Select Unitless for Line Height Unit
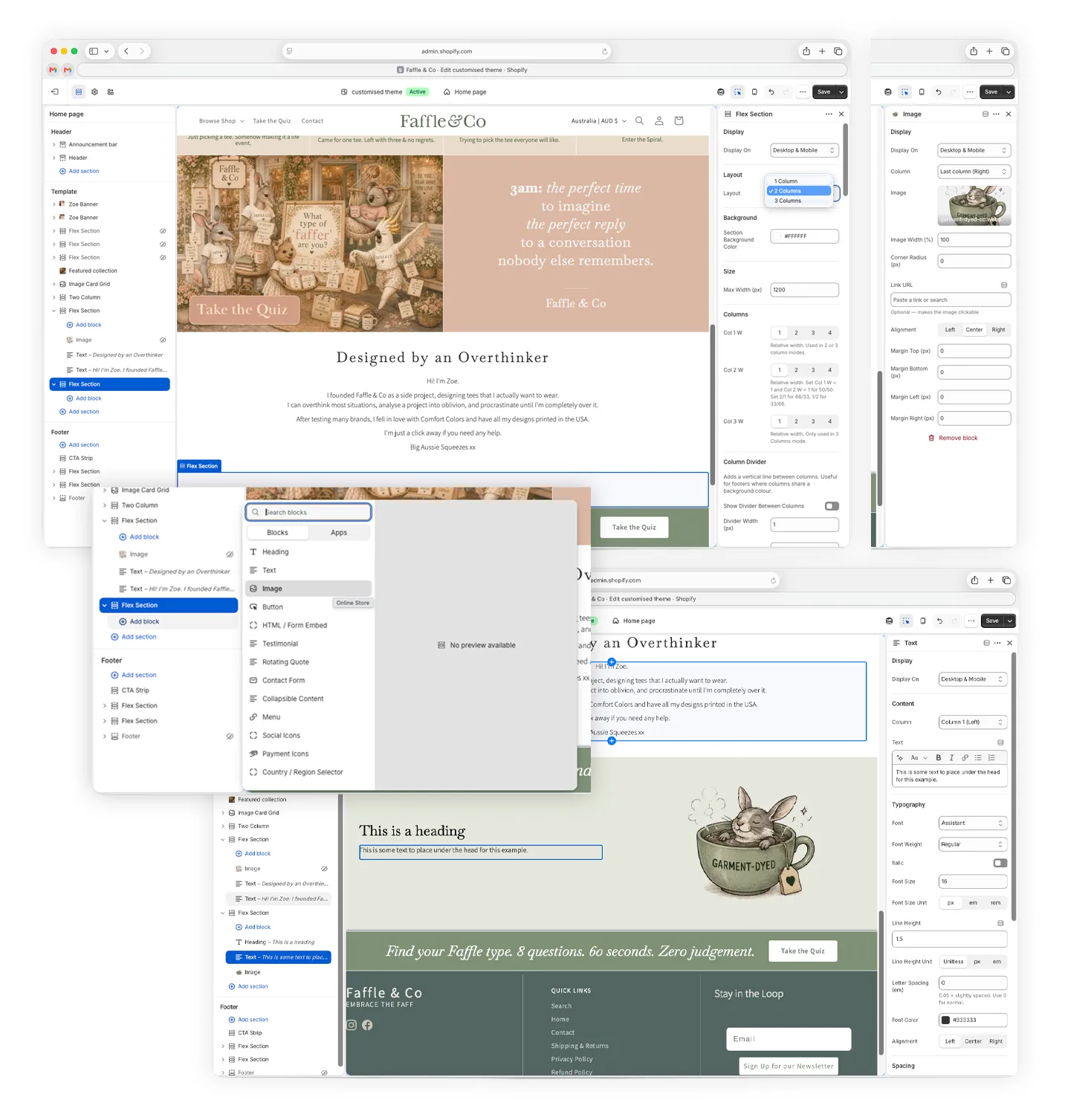 pos(954,962)
